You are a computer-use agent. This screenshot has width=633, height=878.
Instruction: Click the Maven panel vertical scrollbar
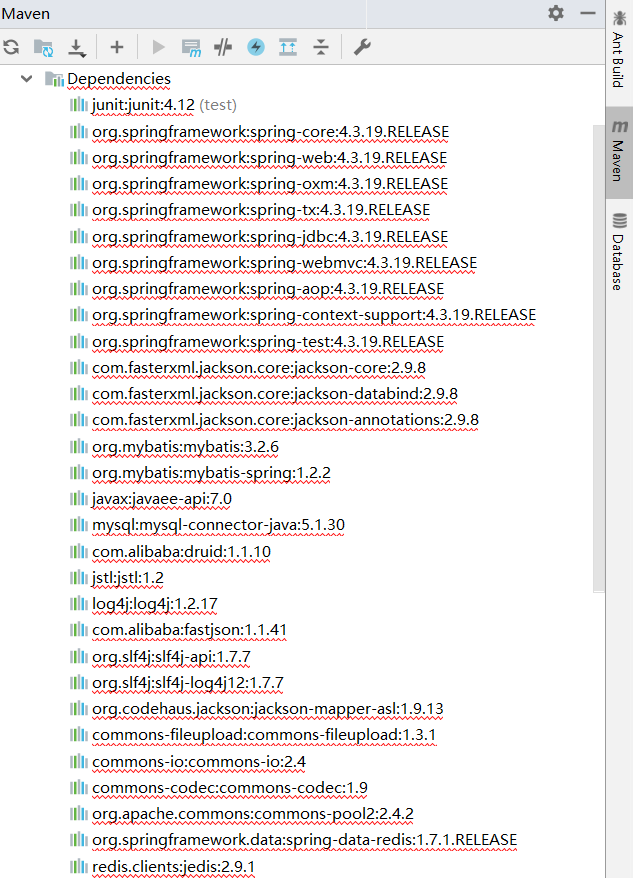pyautogui.click(x=599, y=357)
